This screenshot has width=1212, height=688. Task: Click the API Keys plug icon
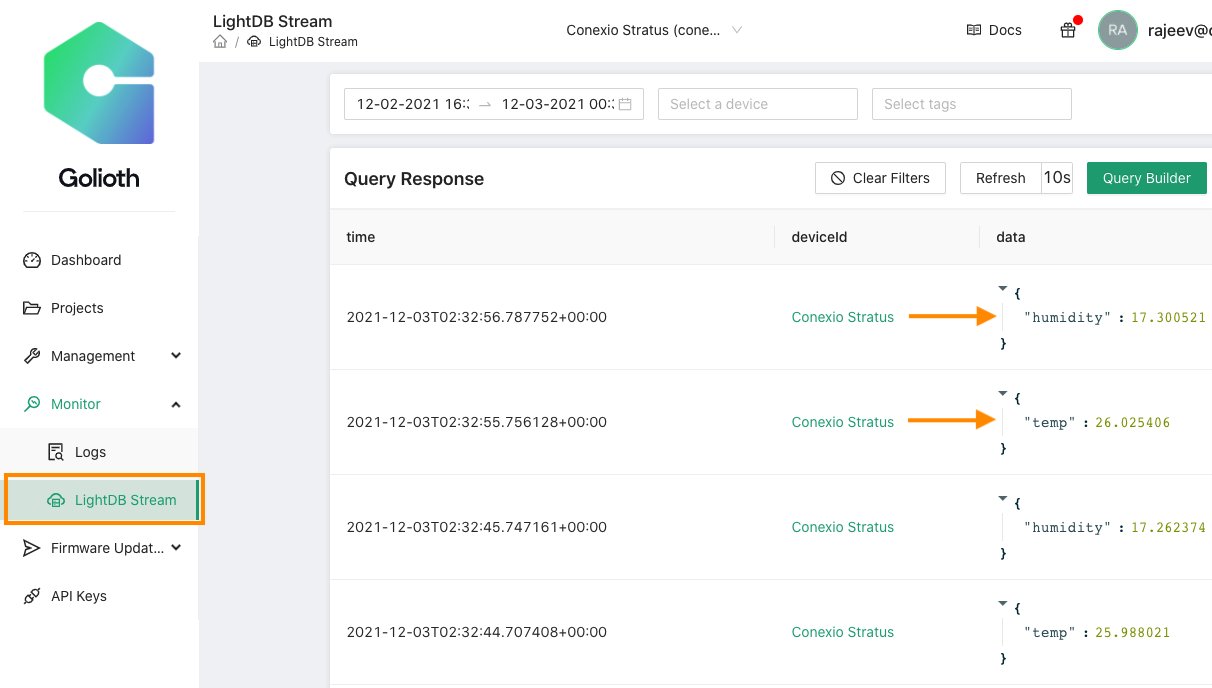point(32,596)
